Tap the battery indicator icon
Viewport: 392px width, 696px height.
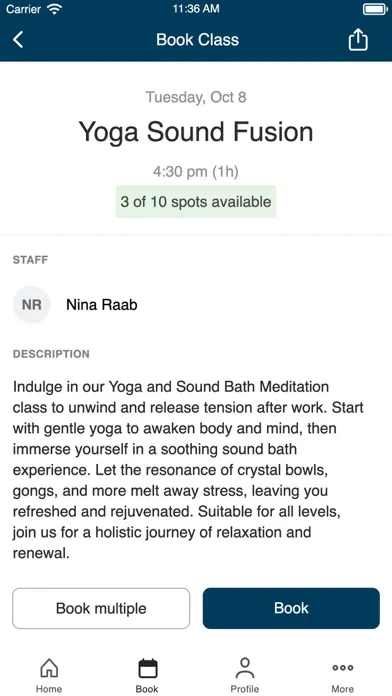(x=375, y=9)
